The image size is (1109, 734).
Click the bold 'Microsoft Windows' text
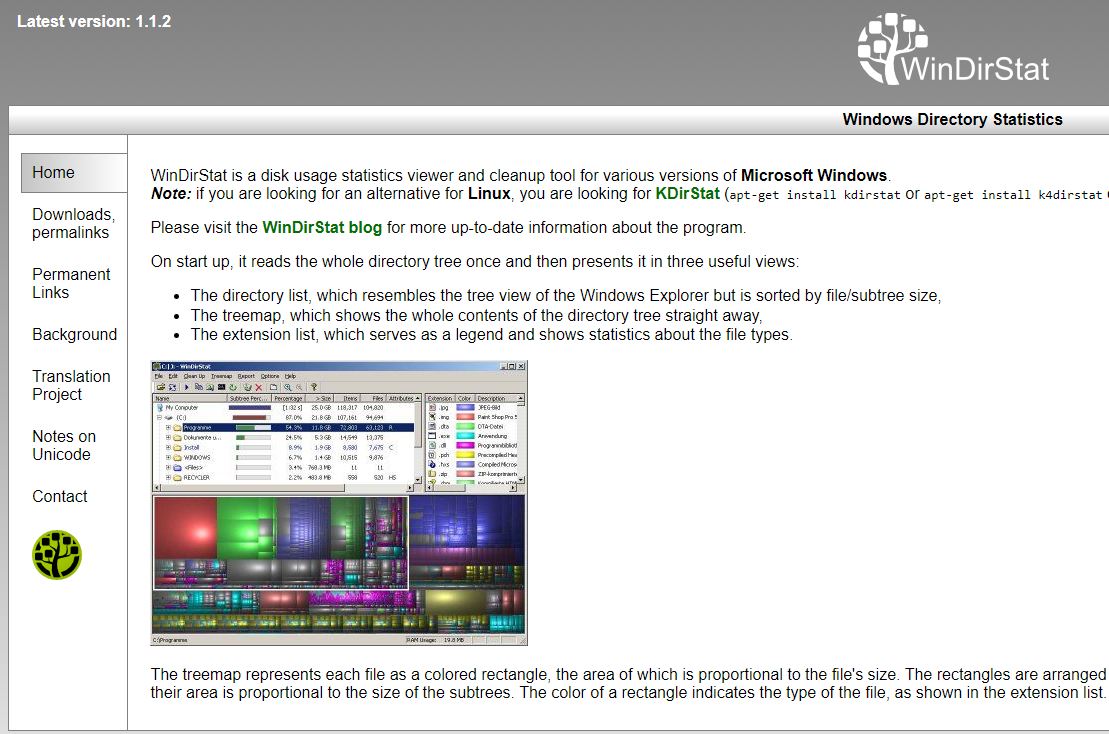pyautogui.click(x=813, y=175)
